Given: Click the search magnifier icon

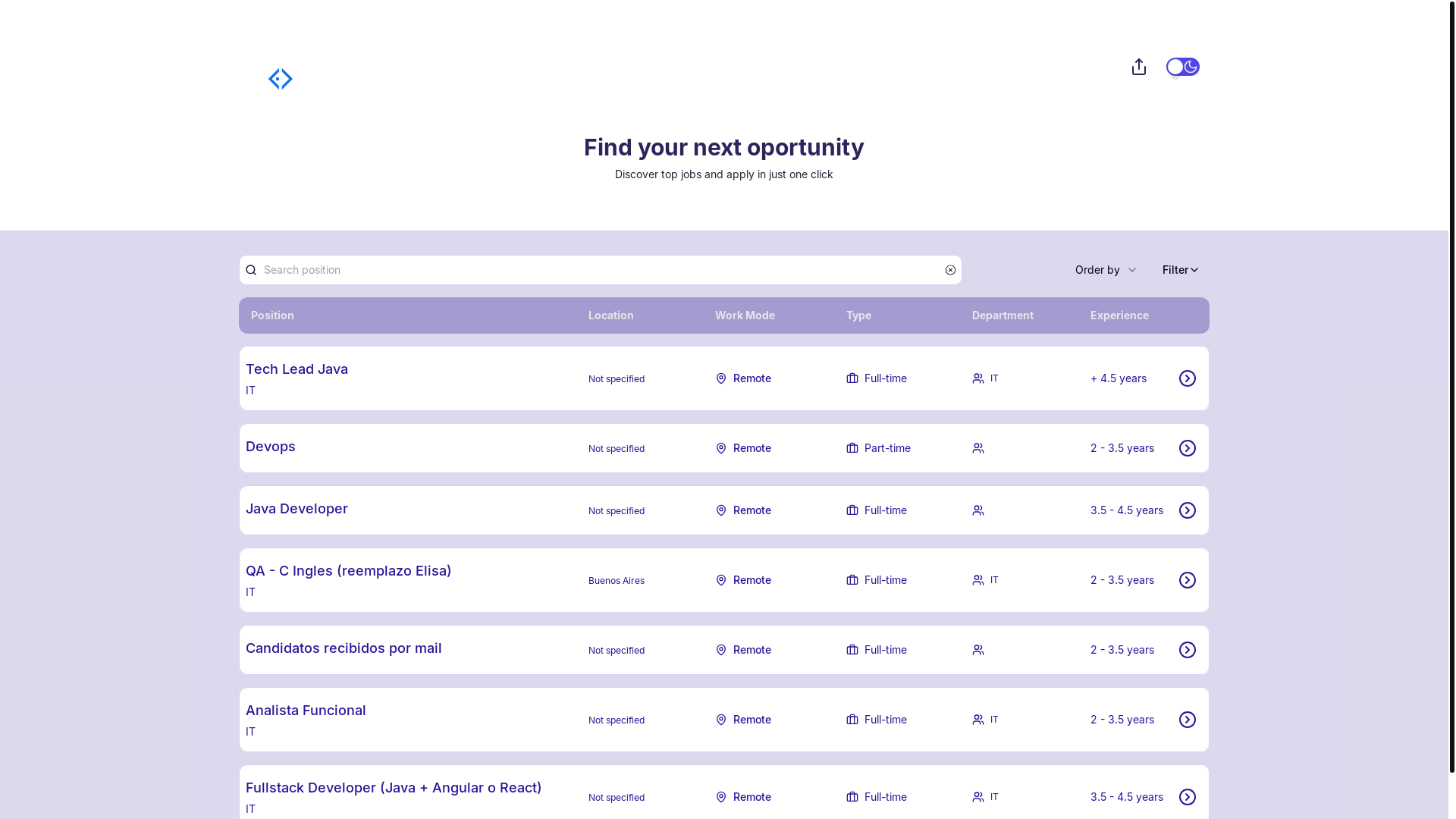Looking at the screenshot, I should point(251,270).
